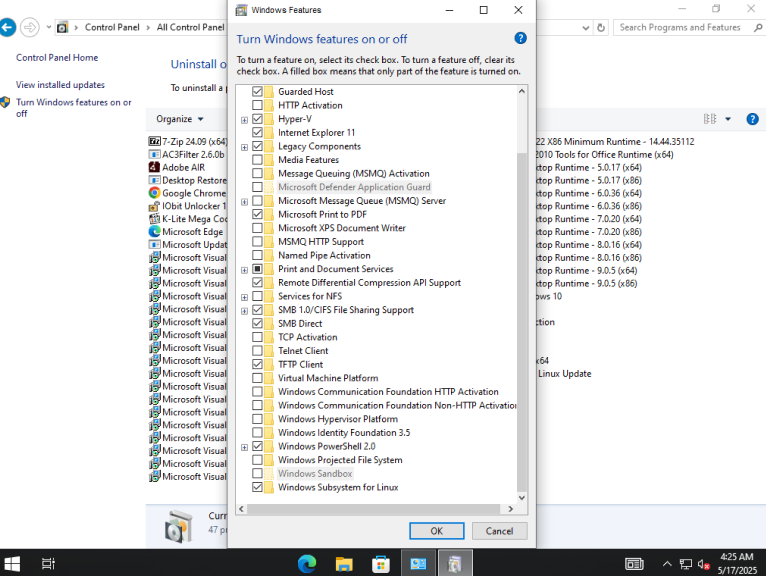The width and height of the screenshot is (766, 576).
Task: Enable Windows Hypervisor Platform checkbox
Action: click(x=257, y=419)
